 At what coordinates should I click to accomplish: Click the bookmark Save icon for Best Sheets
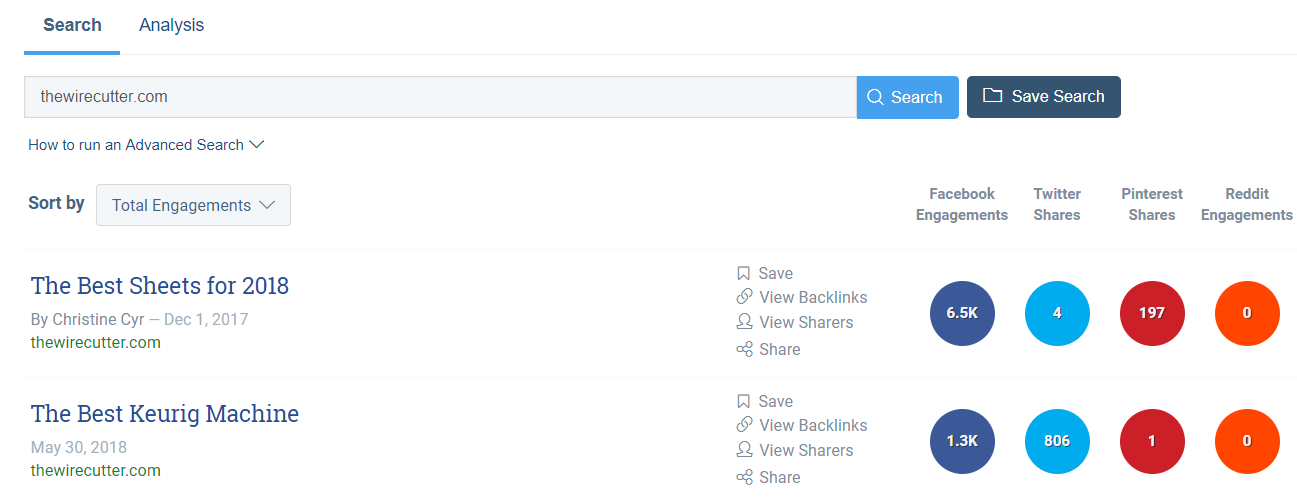743,273
